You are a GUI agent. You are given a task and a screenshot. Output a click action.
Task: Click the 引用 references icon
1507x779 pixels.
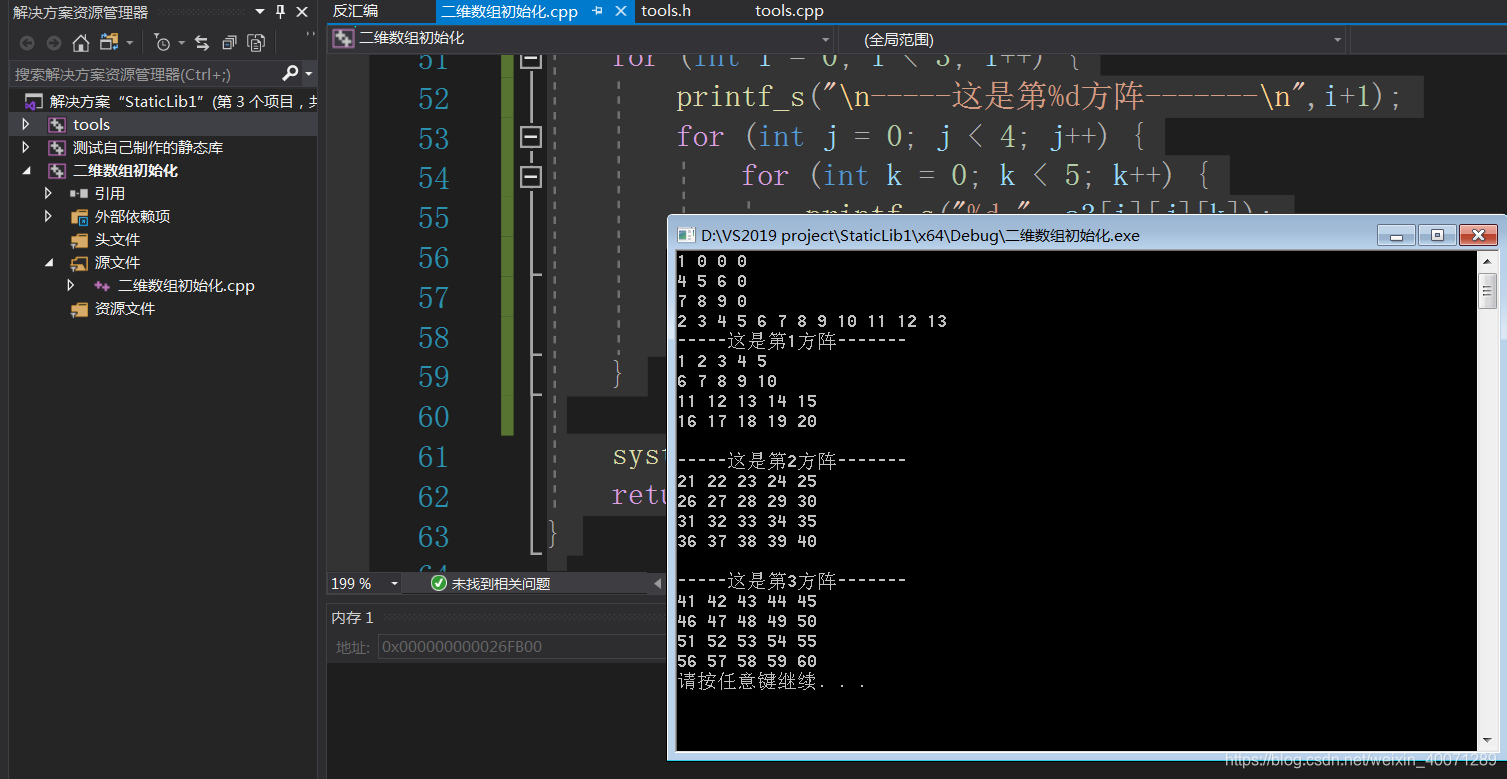tap(79, 194)
